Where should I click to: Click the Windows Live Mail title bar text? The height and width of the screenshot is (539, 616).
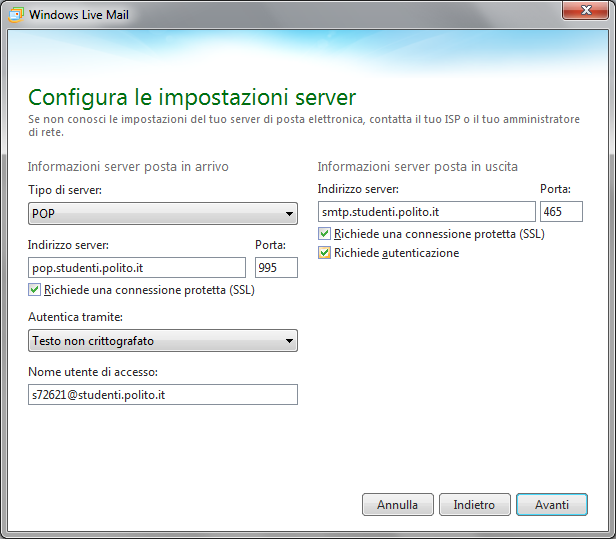pos(79,15)
